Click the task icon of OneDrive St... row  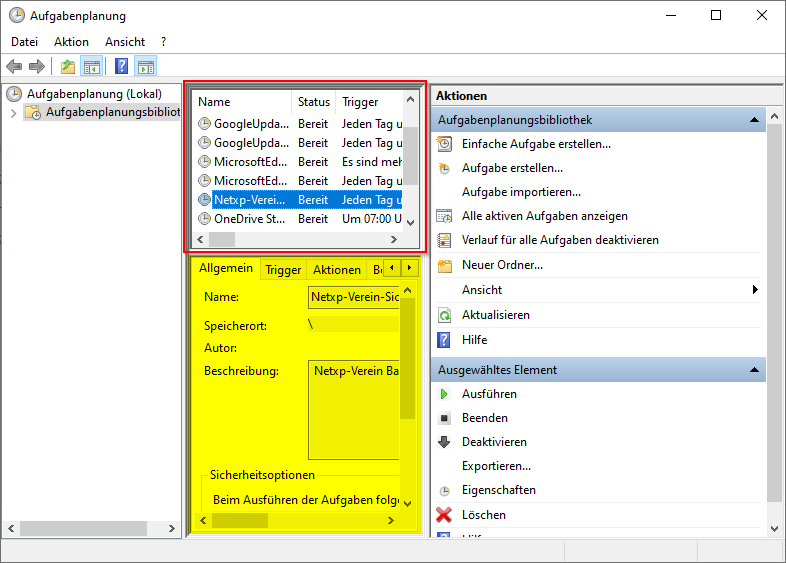tap(204, 219)
